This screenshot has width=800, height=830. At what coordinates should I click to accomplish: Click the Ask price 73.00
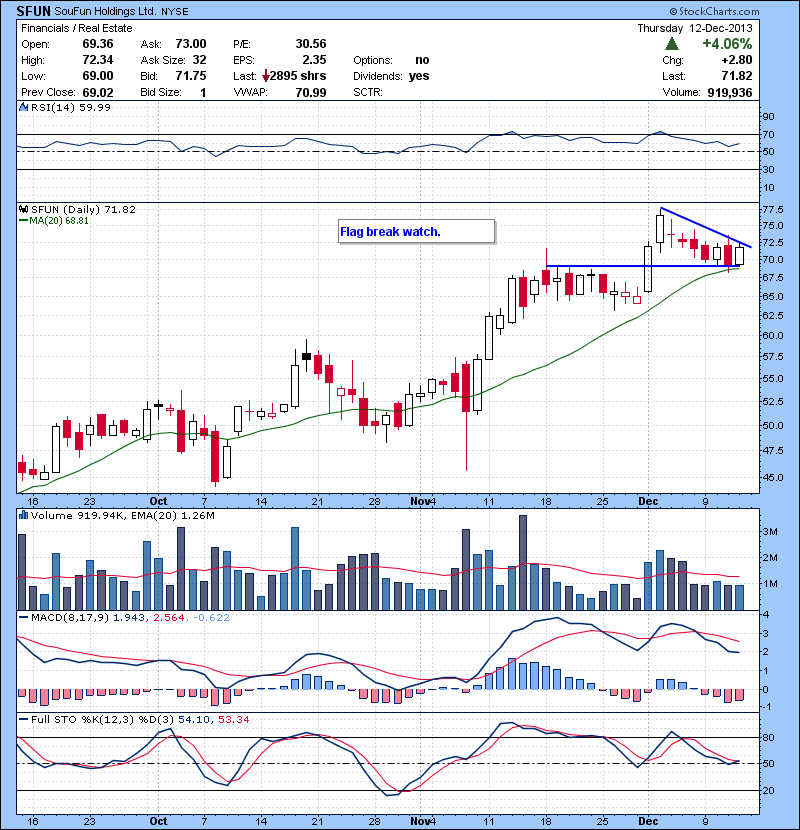191,44
